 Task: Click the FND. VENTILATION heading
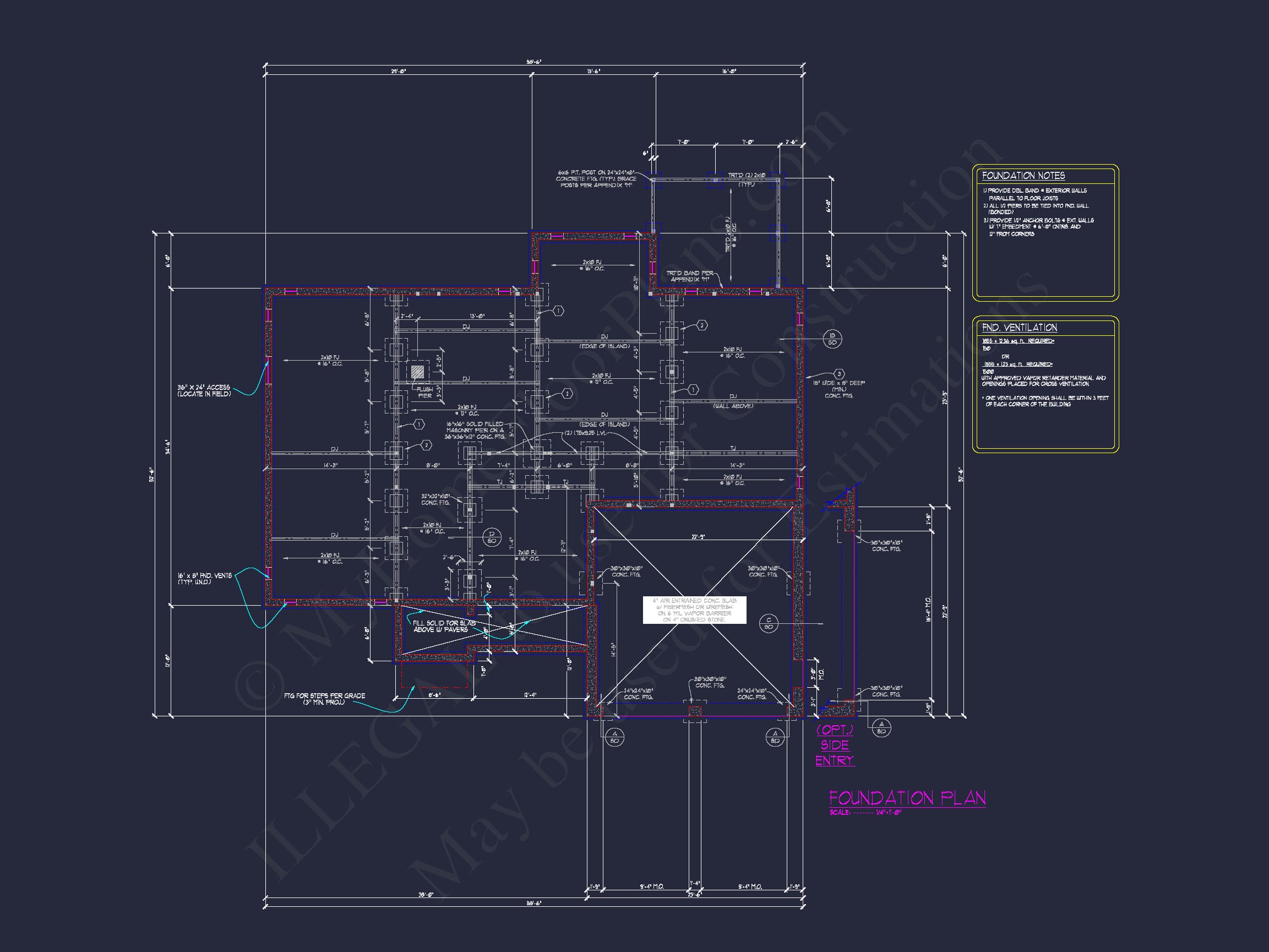click(1020, 328)
